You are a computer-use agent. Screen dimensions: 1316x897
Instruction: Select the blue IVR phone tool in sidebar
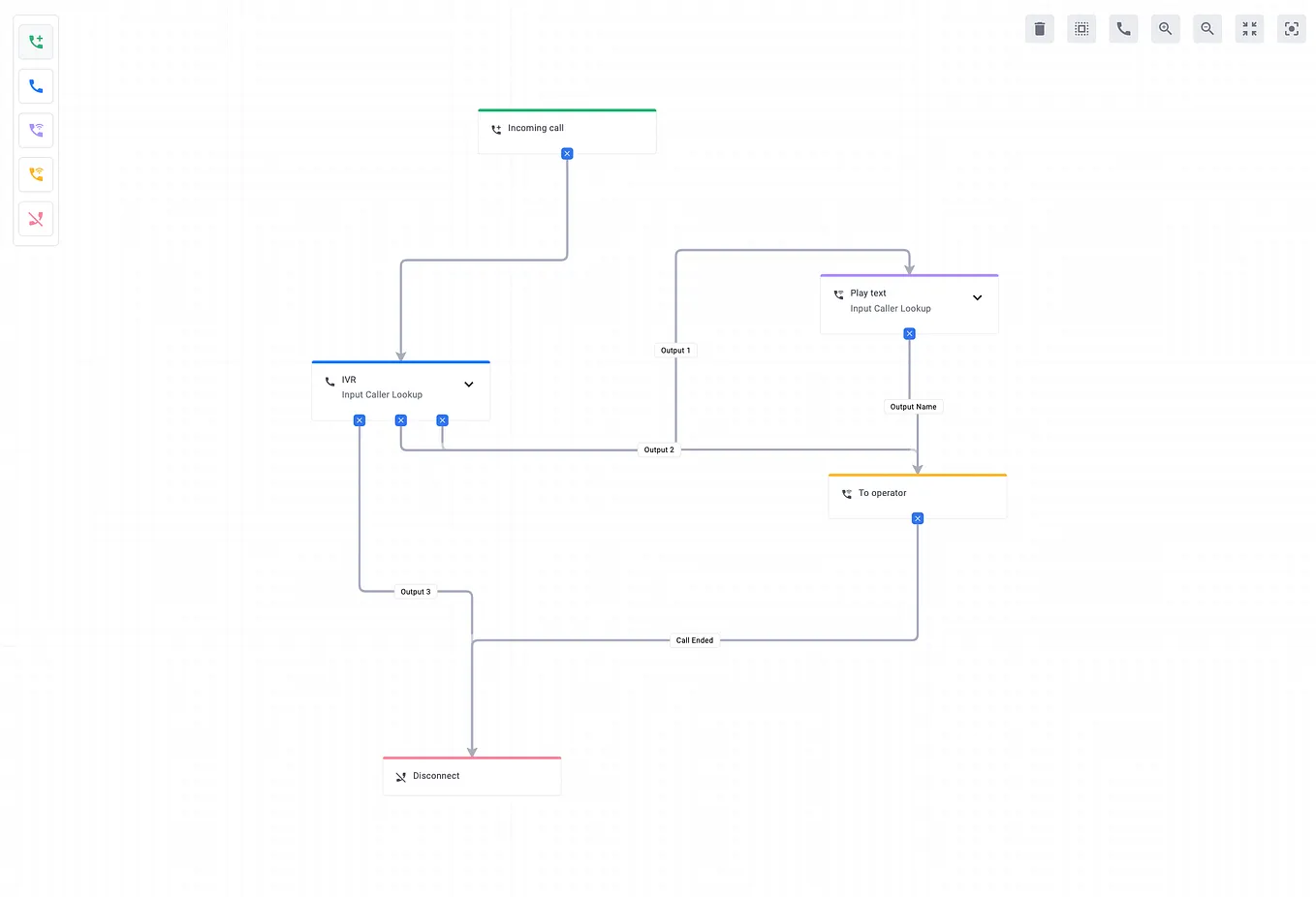[x=36, y=86]
